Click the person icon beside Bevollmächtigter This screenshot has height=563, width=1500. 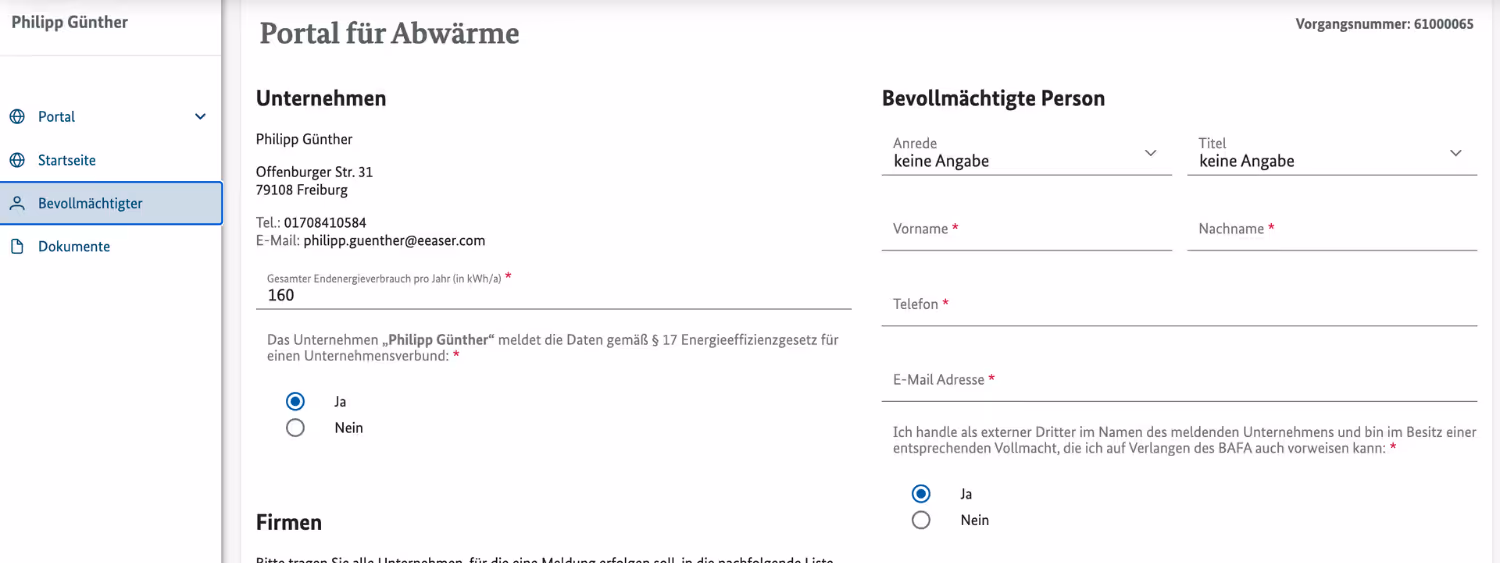pyautogui.click(x=17, y=203)
